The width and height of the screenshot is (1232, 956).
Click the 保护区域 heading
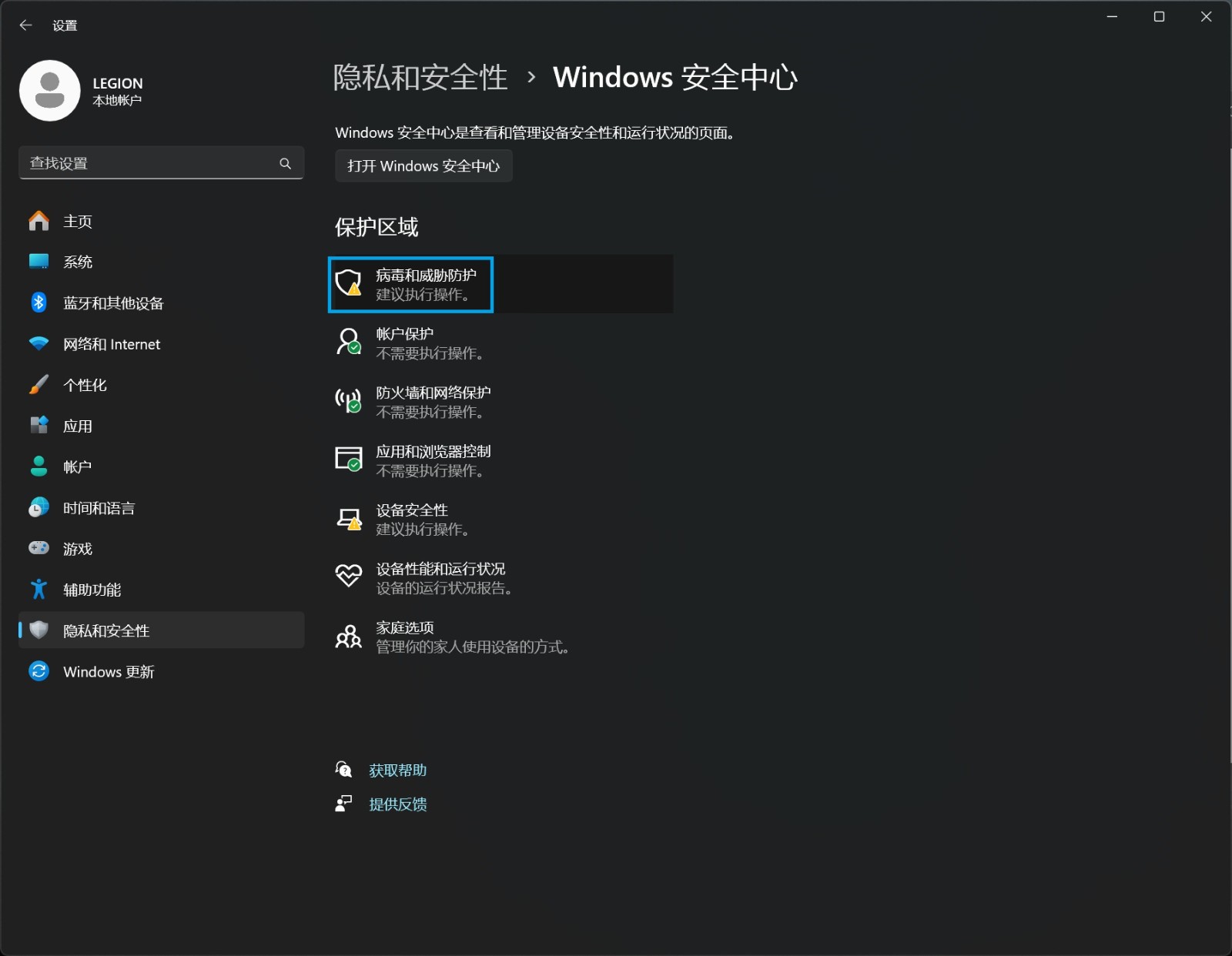pos(377,227)
